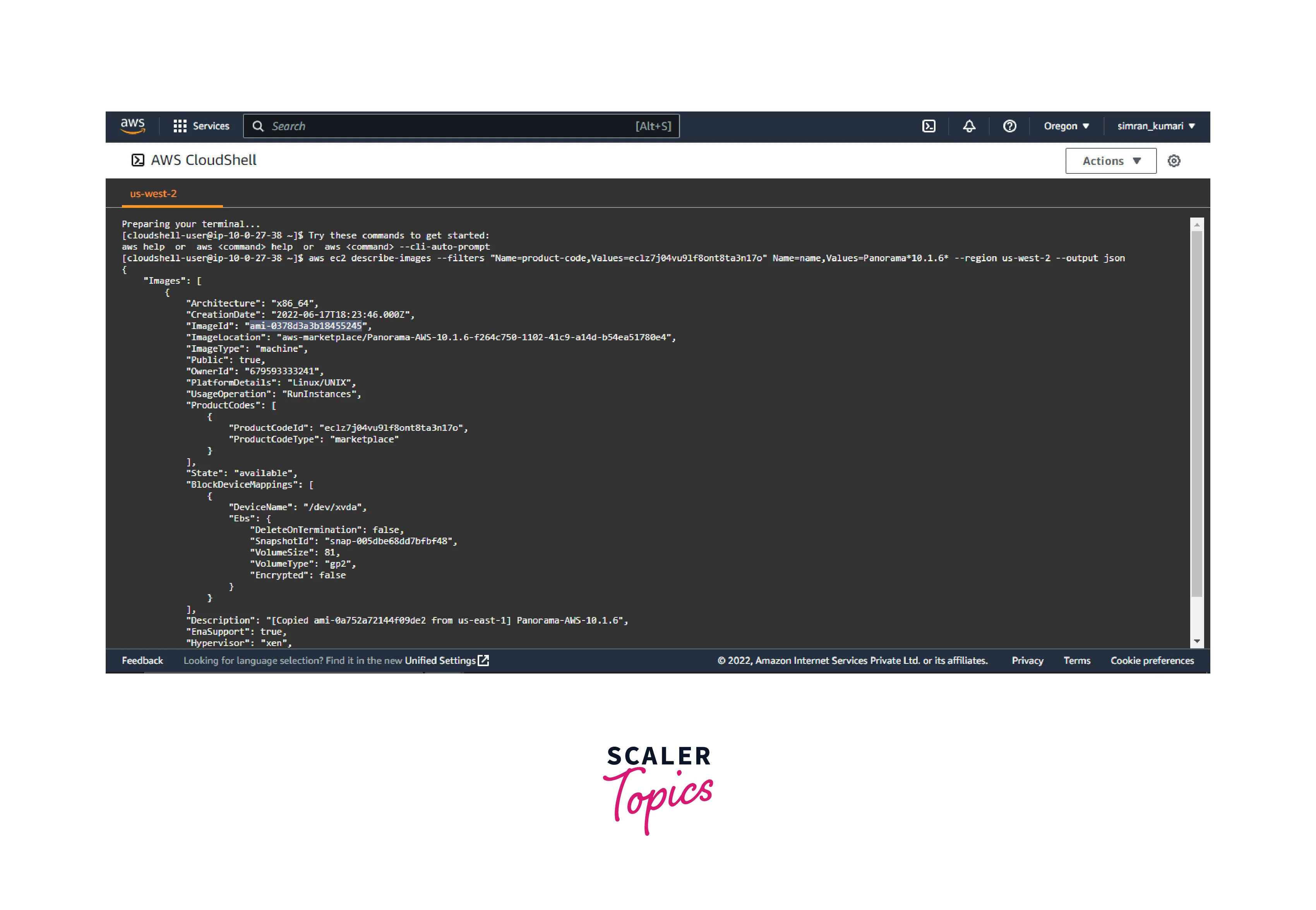Open the Services grid menu icon
The image size is (1316, 910).
(x=180, y=126)
